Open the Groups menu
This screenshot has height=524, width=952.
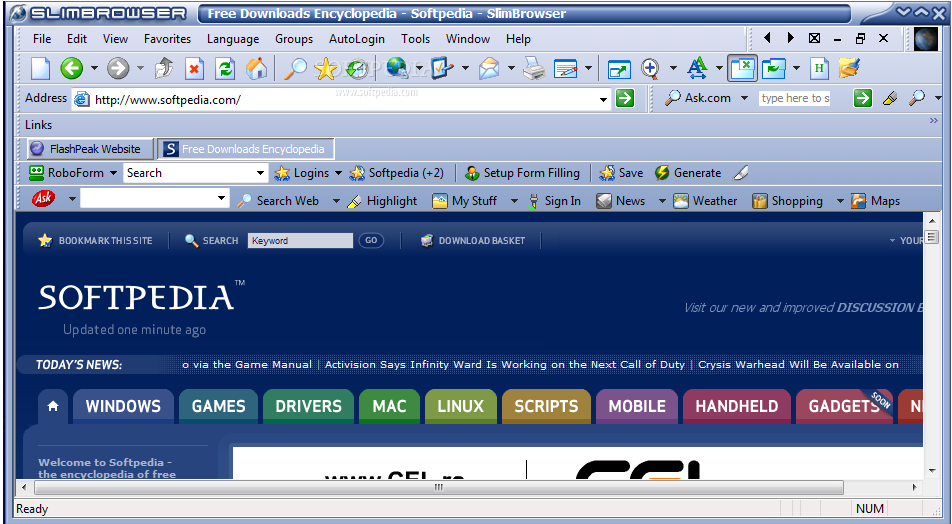[294, 39]
